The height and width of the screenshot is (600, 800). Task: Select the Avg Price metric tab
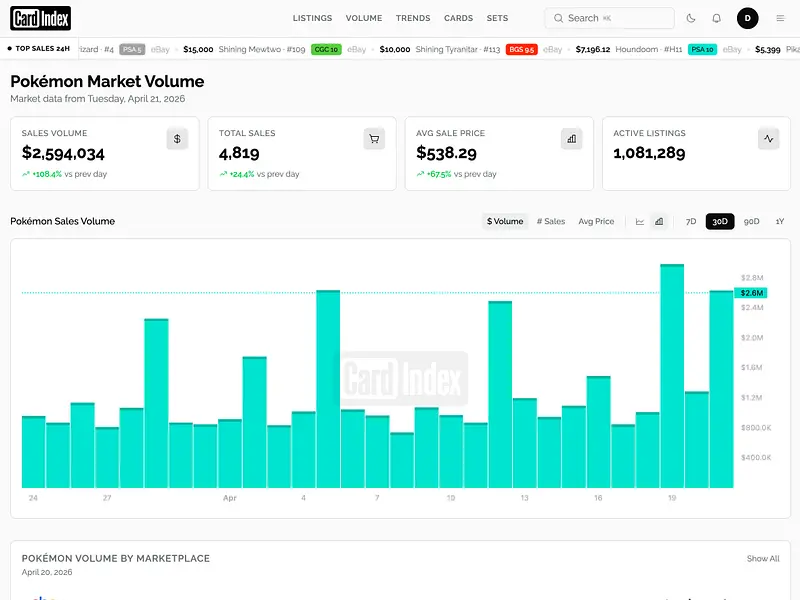pyautogui.click(x=596, y=221)
